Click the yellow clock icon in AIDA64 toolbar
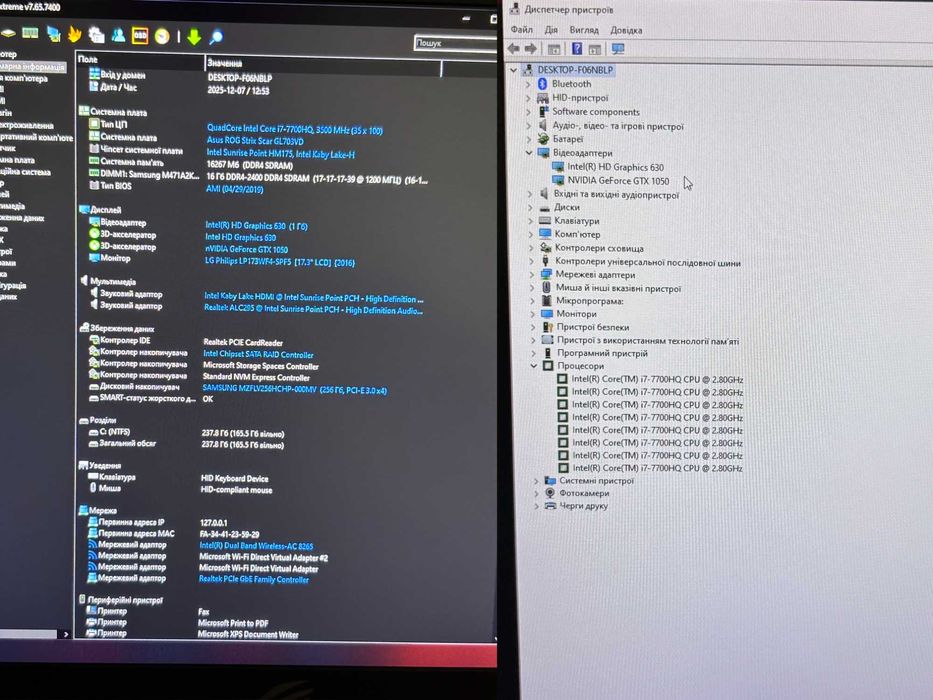933x700 pixels. (x=162, y=36)
